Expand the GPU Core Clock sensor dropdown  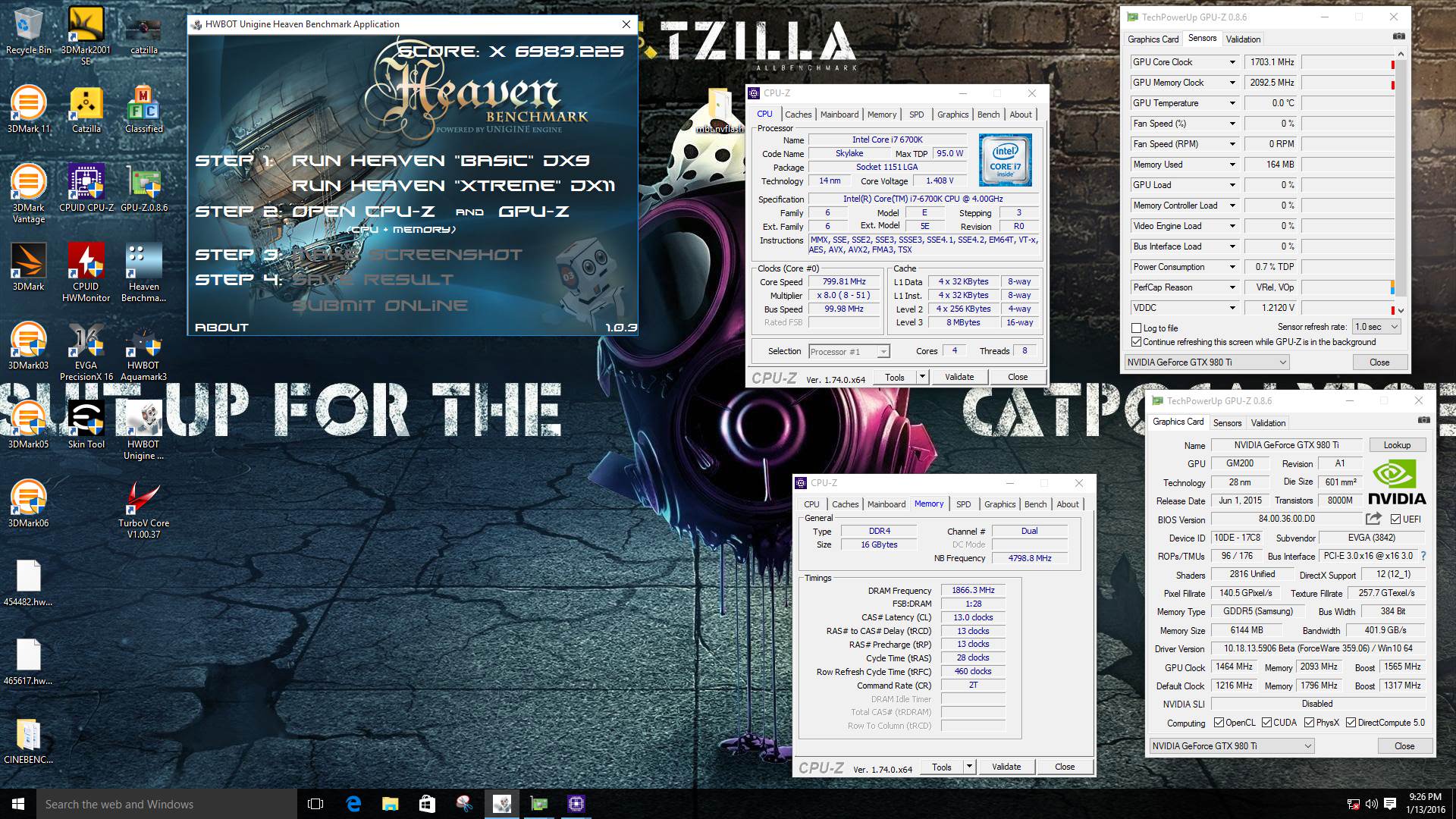1232,62
